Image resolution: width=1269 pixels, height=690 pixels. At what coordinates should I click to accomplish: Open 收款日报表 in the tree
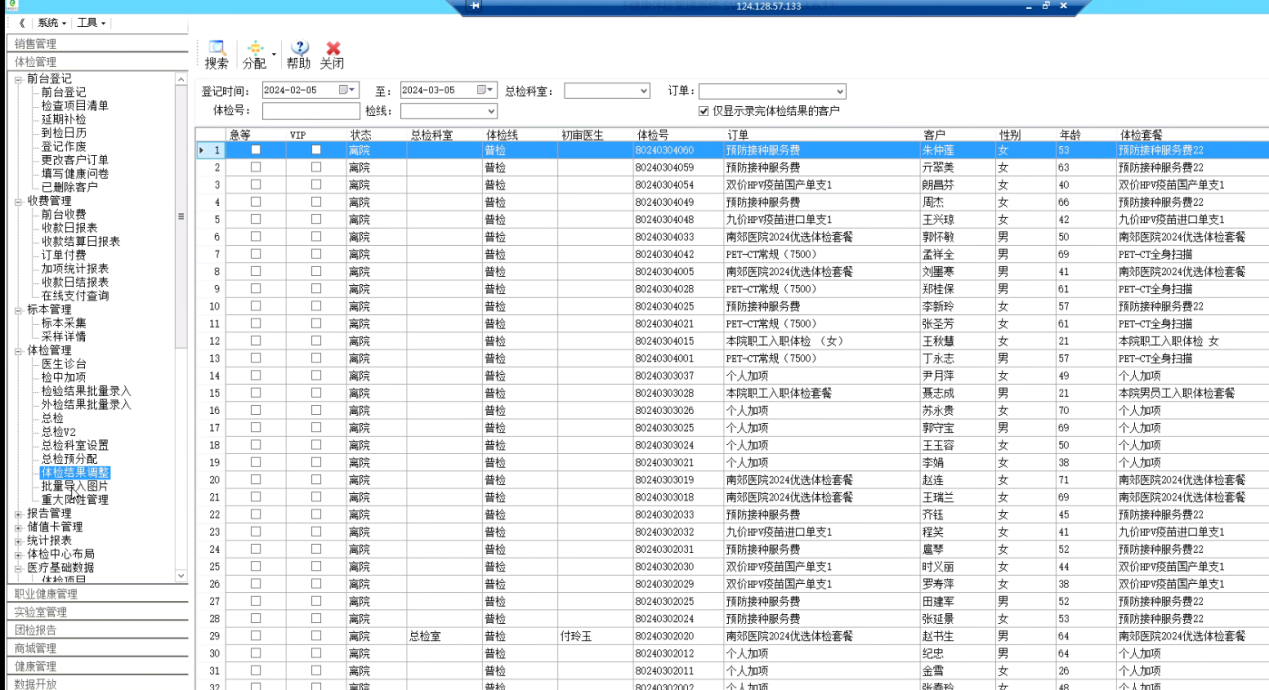point(69,227)
